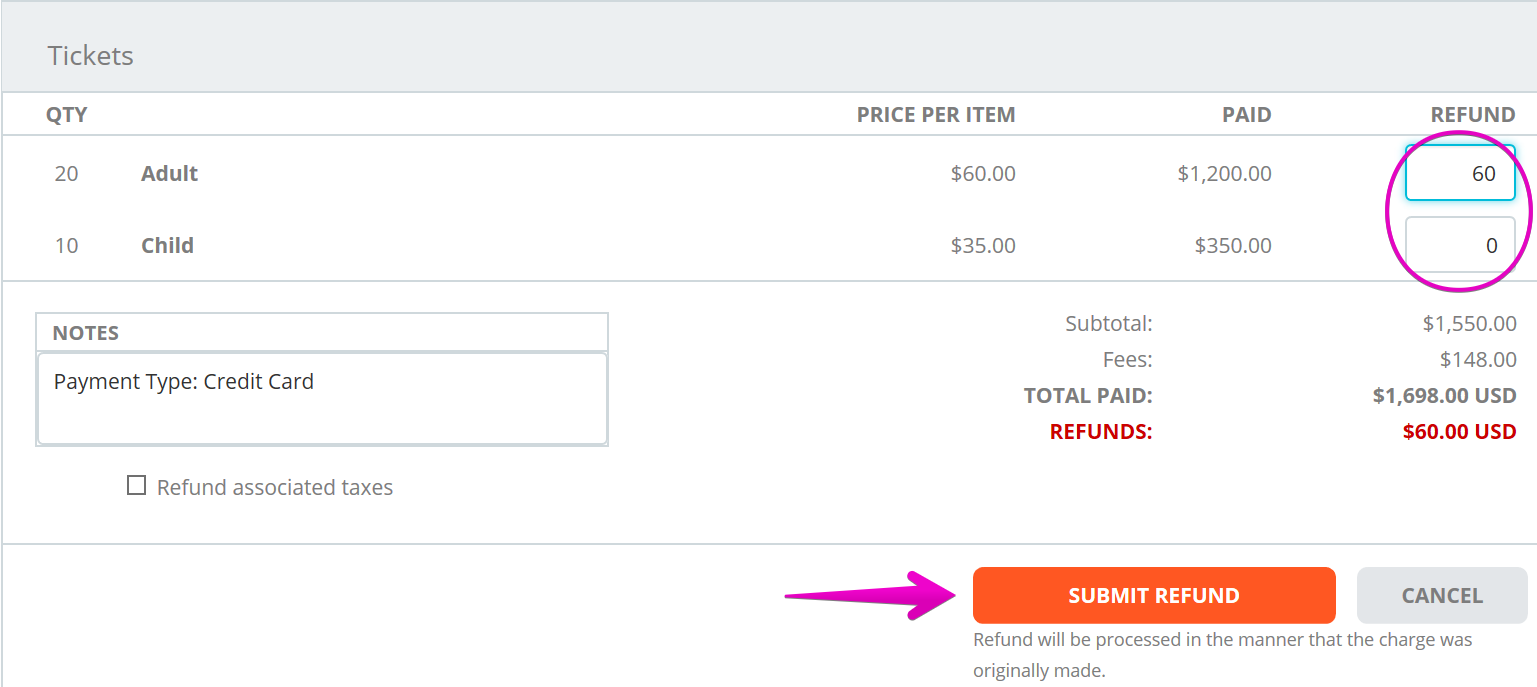Click the Cancel button
1537x687 pixels.
pos(1441,595)
